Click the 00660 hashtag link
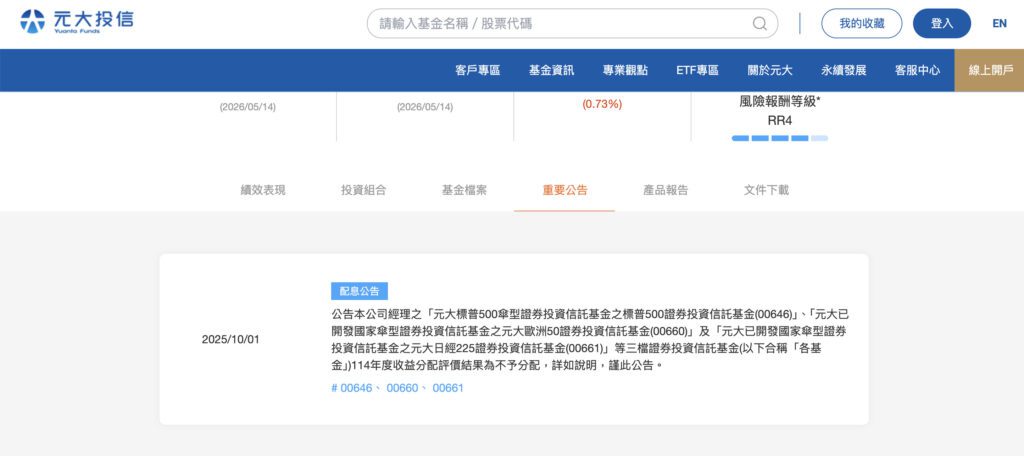Screen dimensions: 1024x456 tap(402, 388)
